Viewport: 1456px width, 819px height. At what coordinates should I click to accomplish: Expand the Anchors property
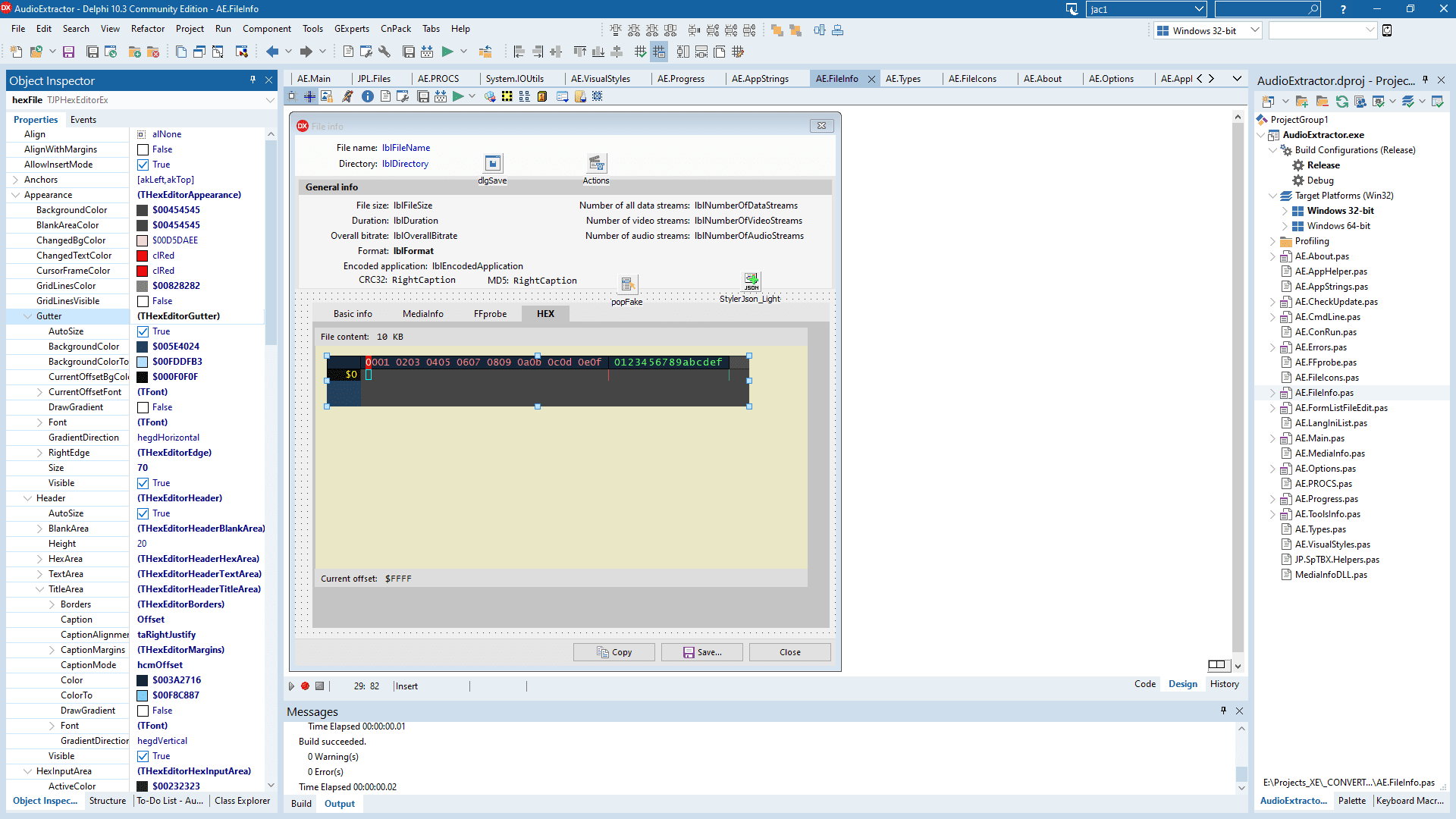coord(16,180)
